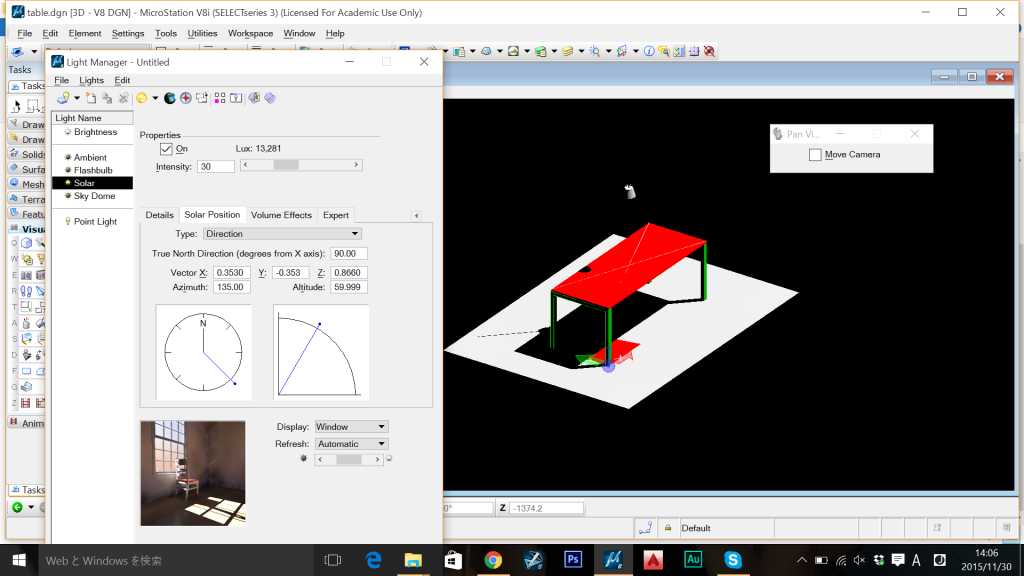Image resolution: width=1024 pixels, height=576 pixels.
Task: Open the Lights menu in Light Manager
Action: [91, 80]
